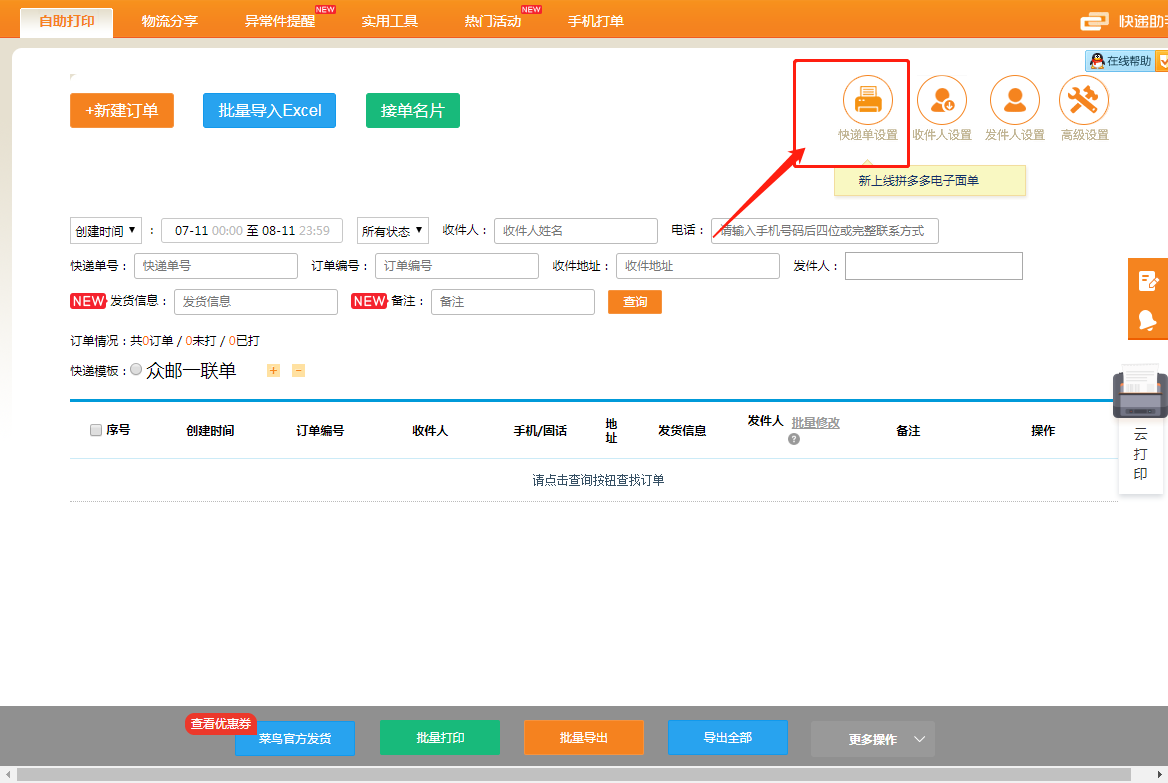
Task: Open the 高级设置 tools icon
Action: (x=1083, y=101)
